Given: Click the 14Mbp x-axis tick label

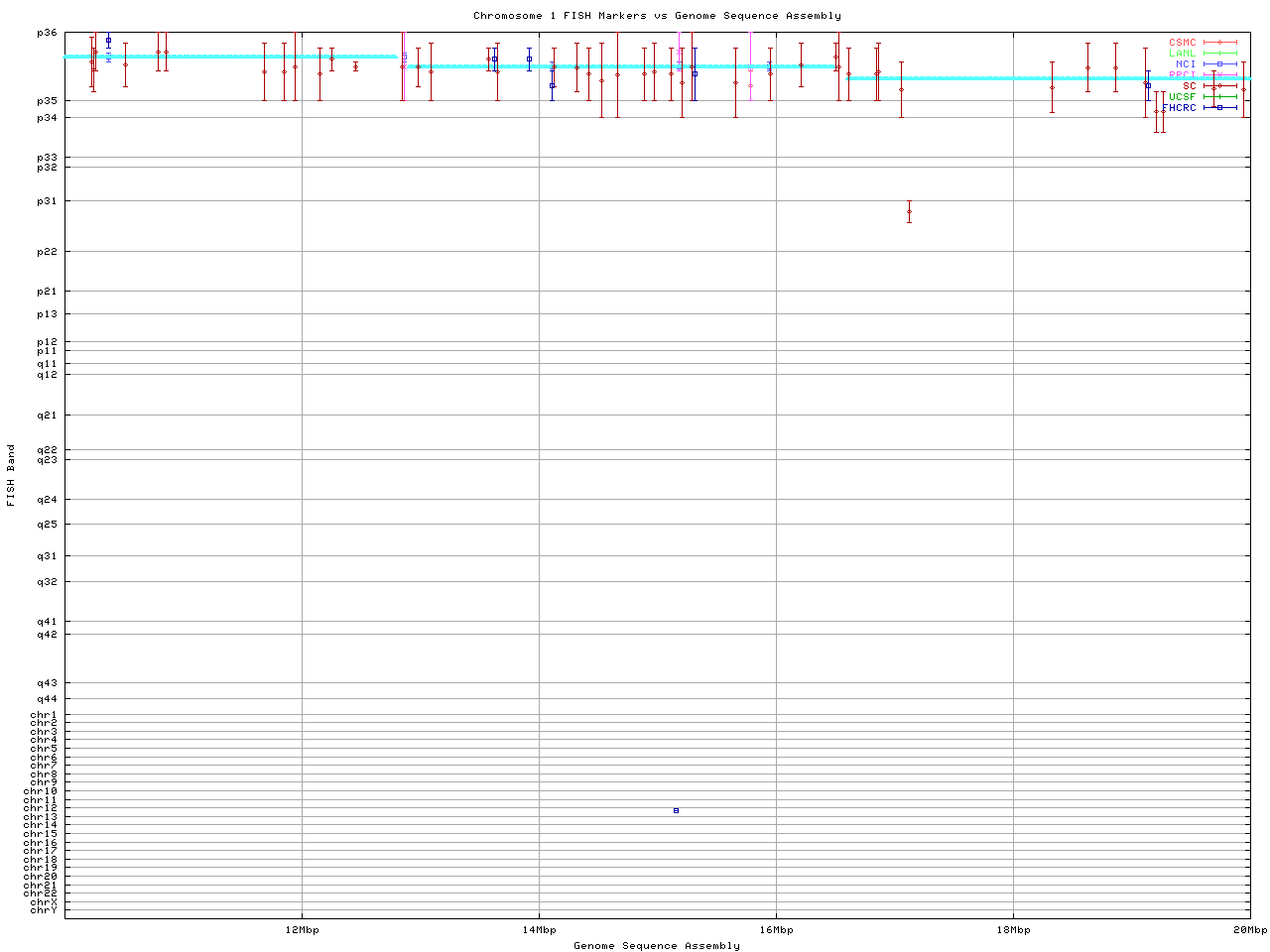Looking at the screenshot, I should [x=539, y=930].
